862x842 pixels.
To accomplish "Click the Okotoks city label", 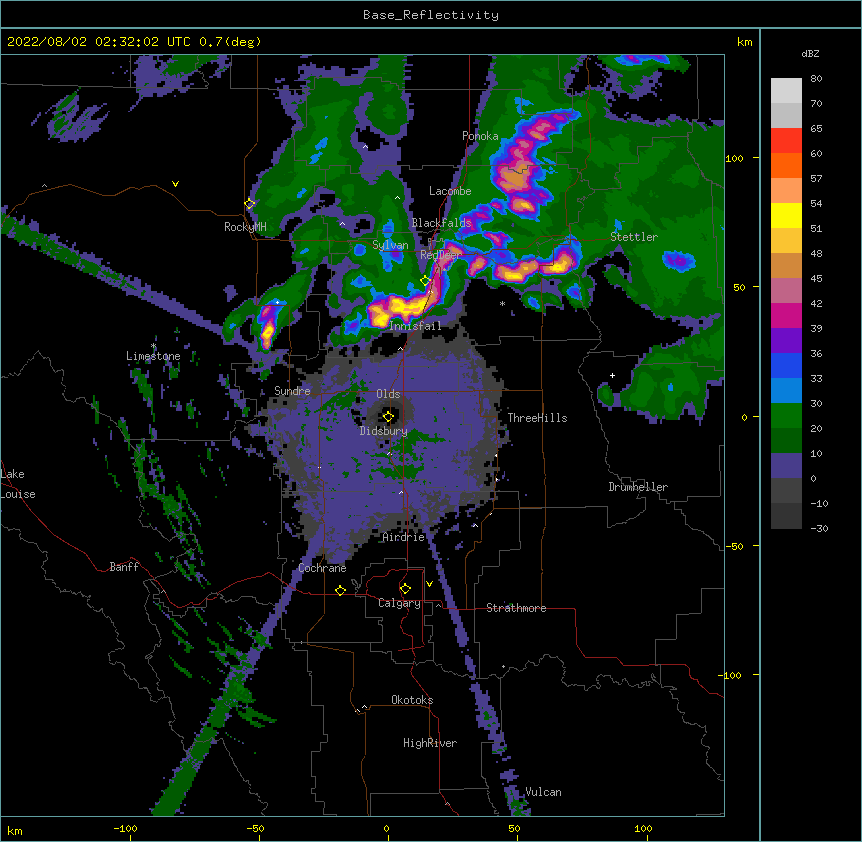I will tap(412, 700).
